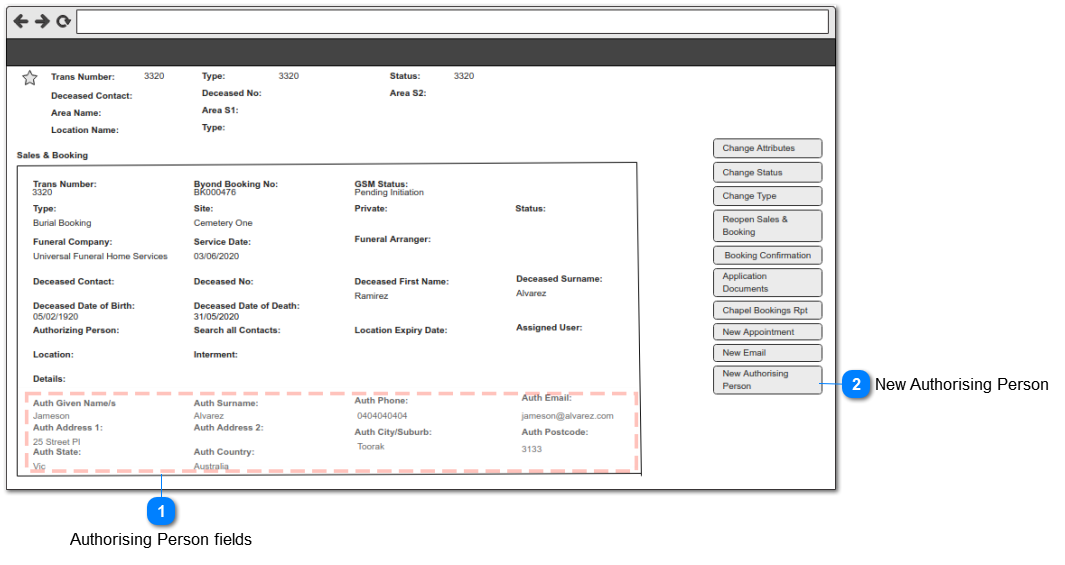The height and width of the screenshot is (565, 1065).
Task: Create a New Appointment
Action: click(768, 332)
